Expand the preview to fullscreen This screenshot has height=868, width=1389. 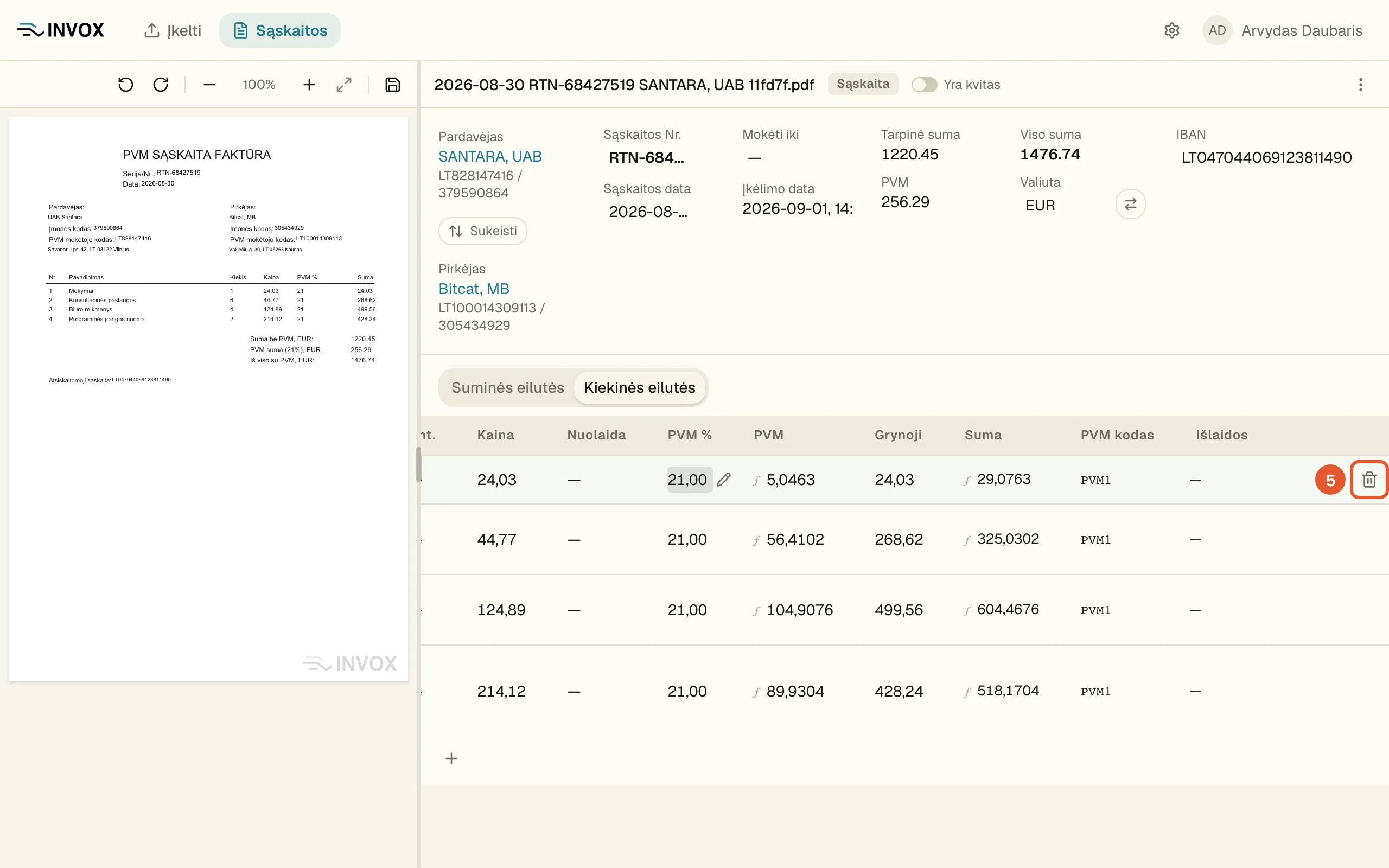(x=344, y=85)
